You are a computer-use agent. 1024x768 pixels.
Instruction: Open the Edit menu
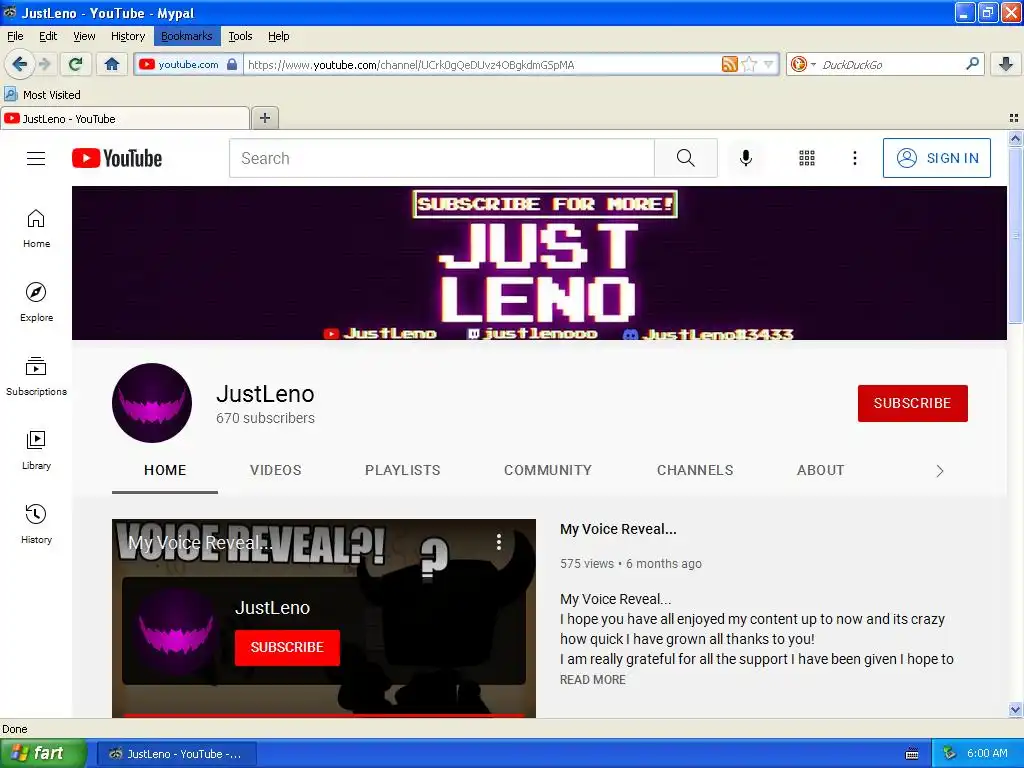tap(48, 36)
